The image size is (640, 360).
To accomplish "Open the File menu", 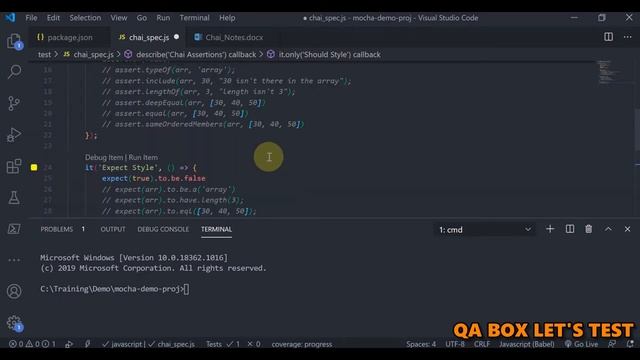I will coord(31,18).
